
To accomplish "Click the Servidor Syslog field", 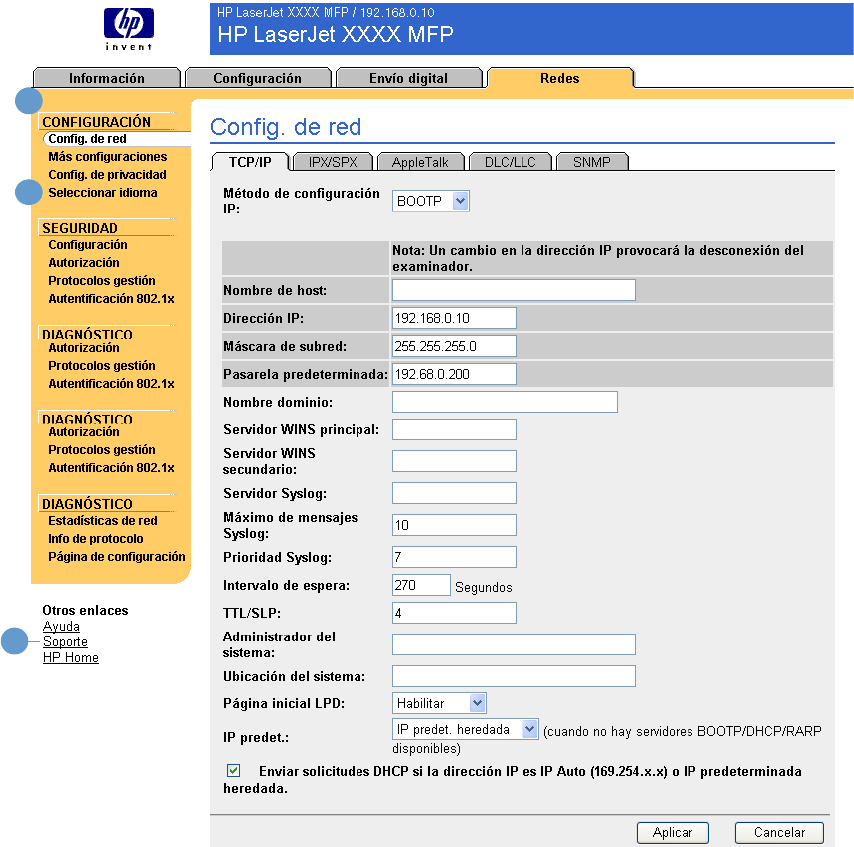I will (454, 493).
